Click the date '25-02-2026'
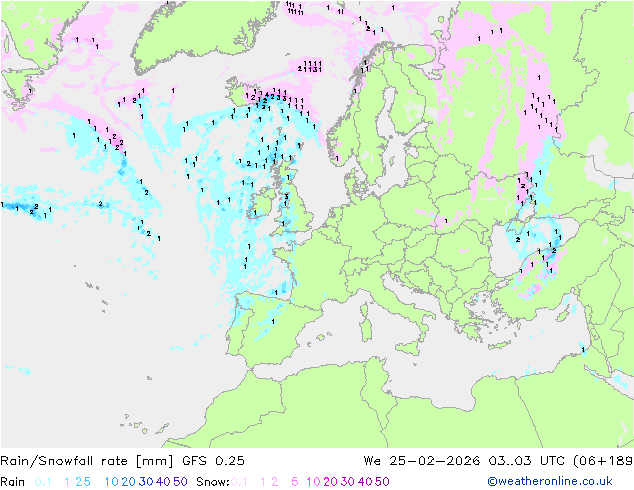The width and height of the screenshot is (634, 490). (435, 461)
